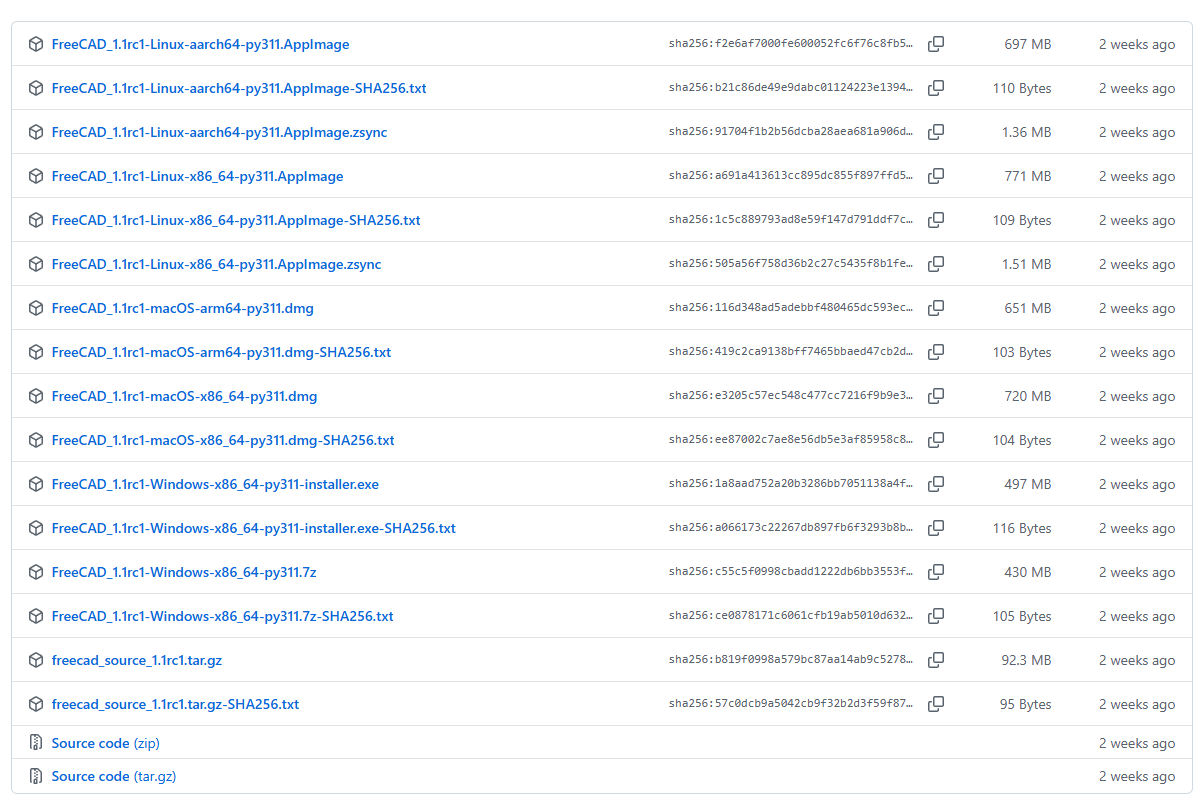Click the 771 MB file size

1028,176
